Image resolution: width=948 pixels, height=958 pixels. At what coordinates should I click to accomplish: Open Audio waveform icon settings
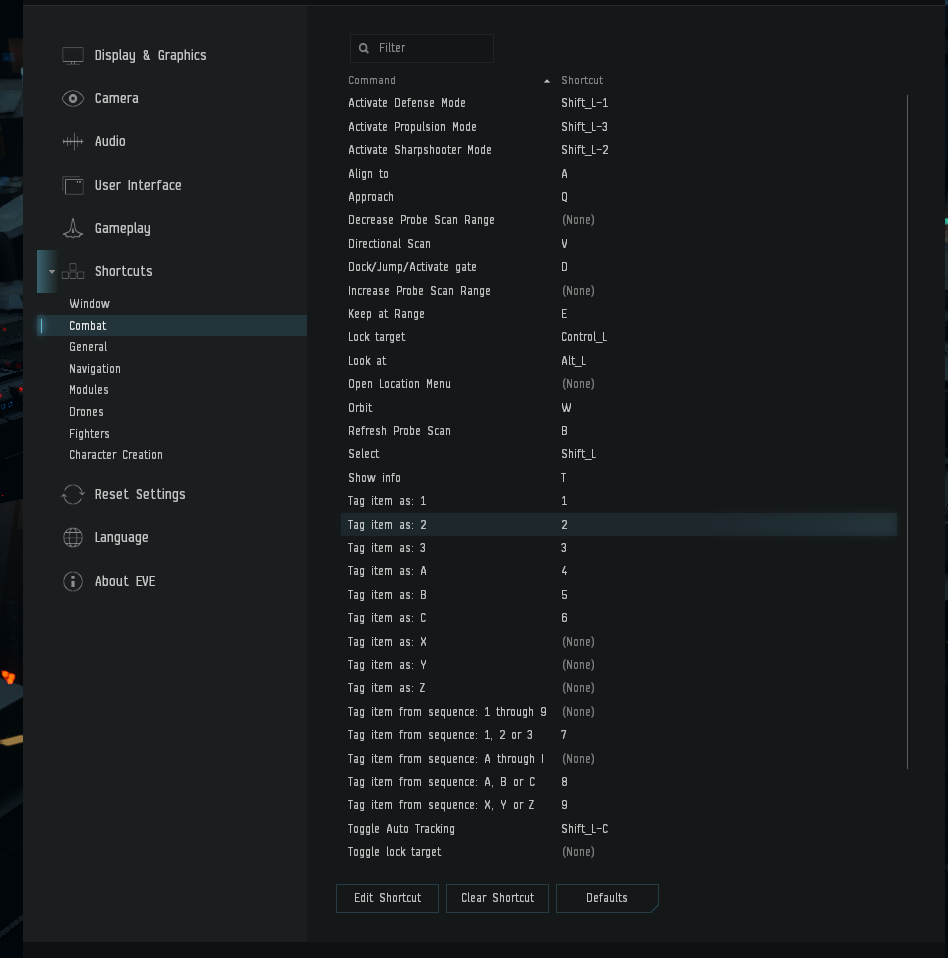(x=73, y=142)
